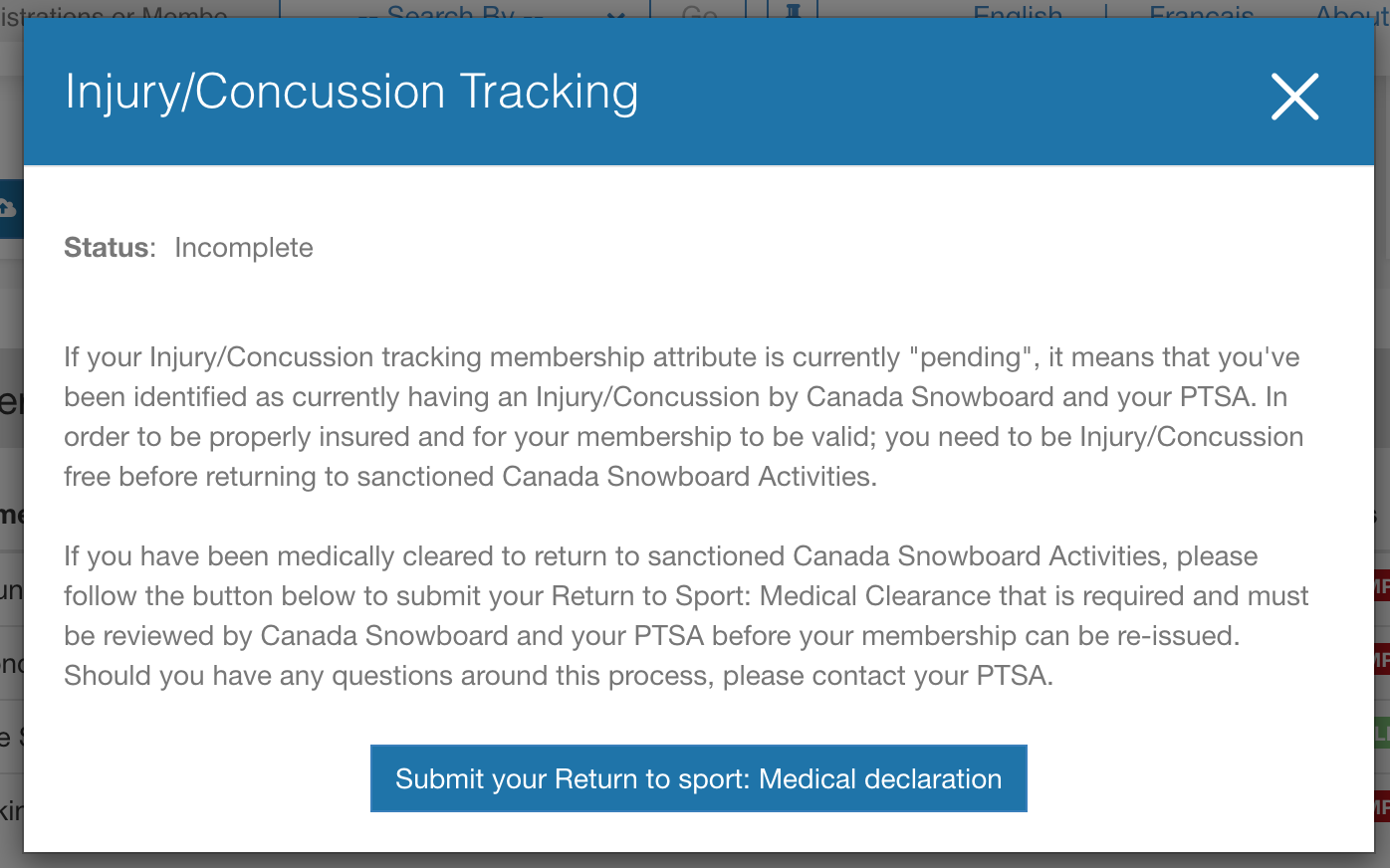Viewport: 1390px width, 868px height.
Task: Switch language to English
Action: click(x=1017, y=12)
